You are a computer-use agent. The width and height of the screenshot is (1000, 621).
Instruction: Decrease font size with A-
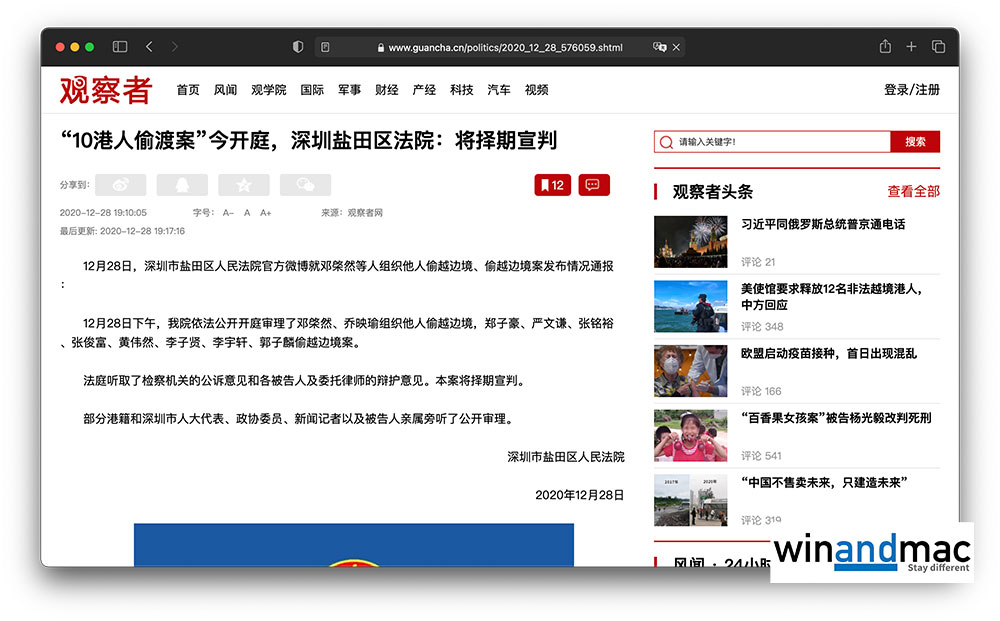point(228,213)
